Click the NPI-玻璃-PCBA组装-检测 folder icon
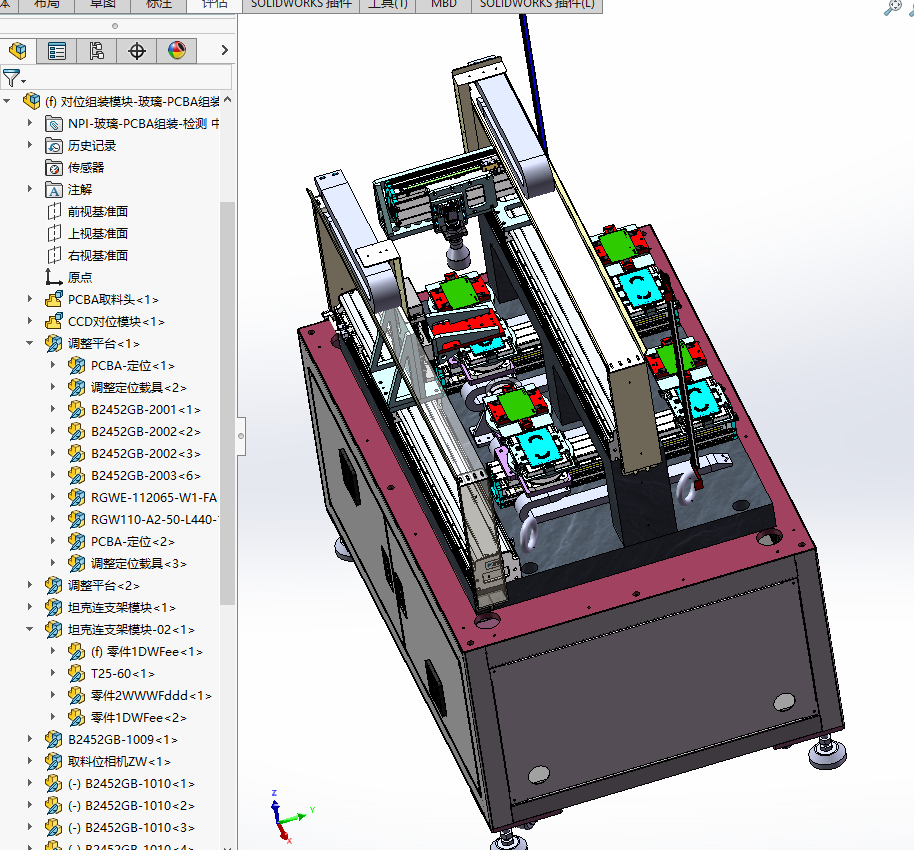This screenshot has height=850, width=914. pyautogui.click(x=54, y=124)
